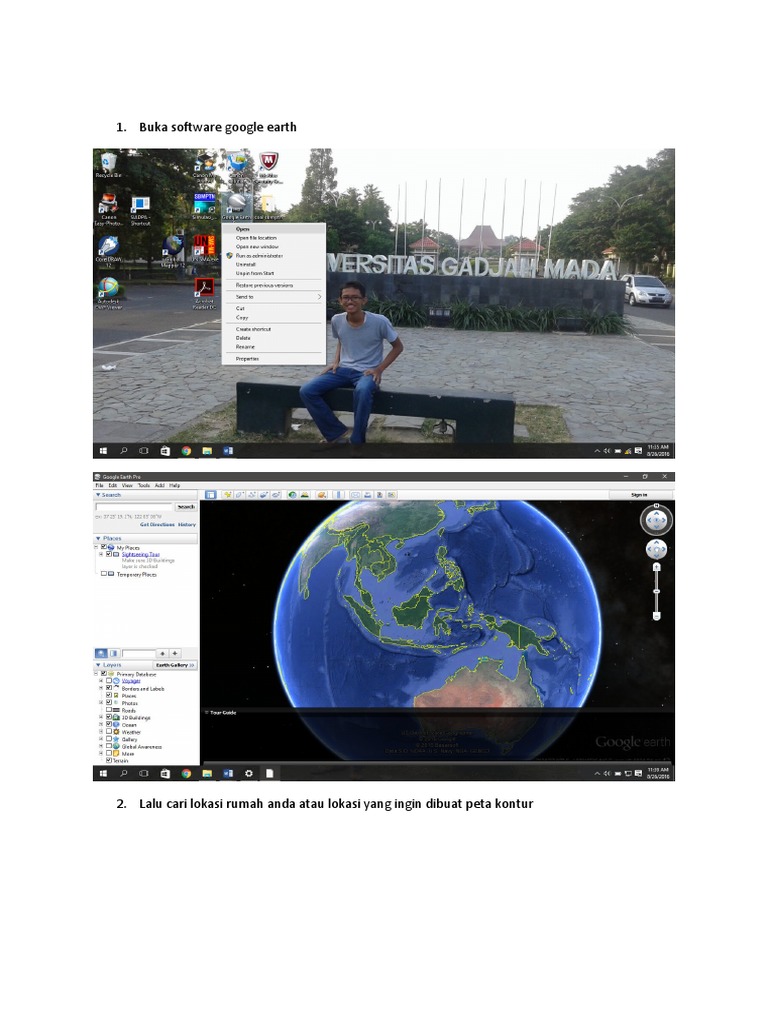
Task: Disable the 3D Buildings layer checkbox
Action: (109, 717)
